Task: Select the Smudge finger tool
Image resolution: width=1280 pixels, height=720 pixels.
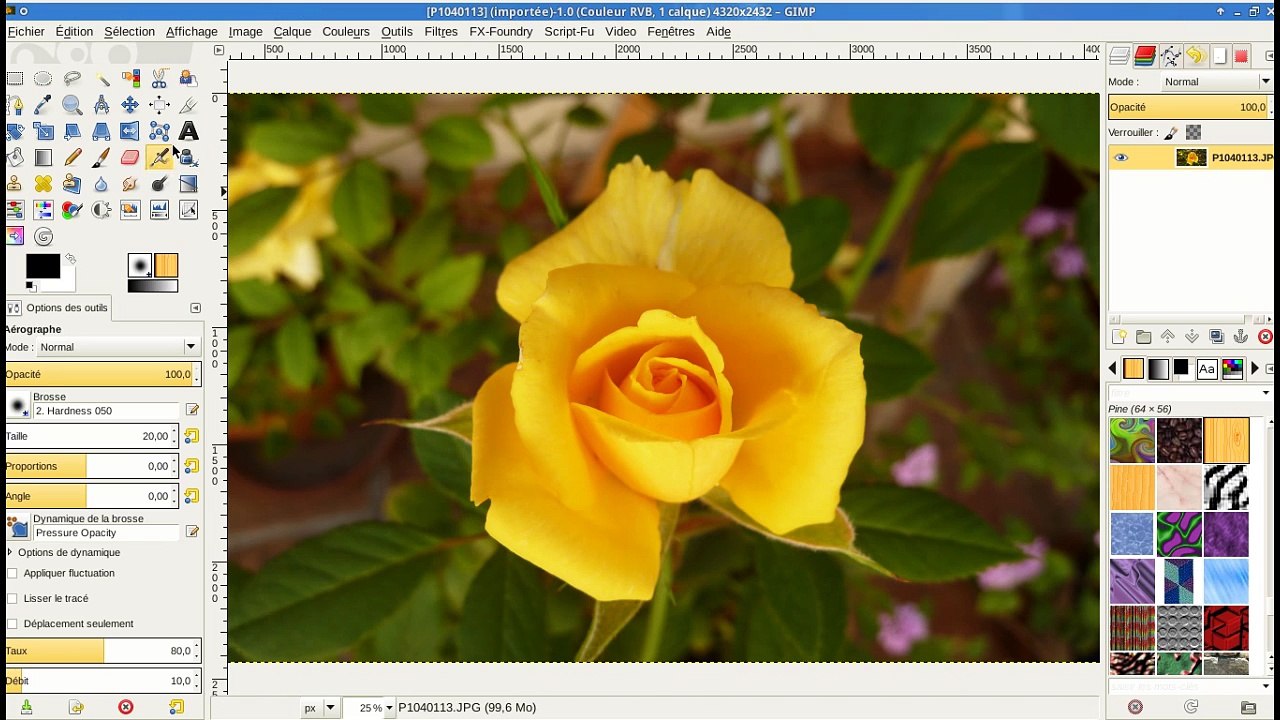Action: point(130,184)
